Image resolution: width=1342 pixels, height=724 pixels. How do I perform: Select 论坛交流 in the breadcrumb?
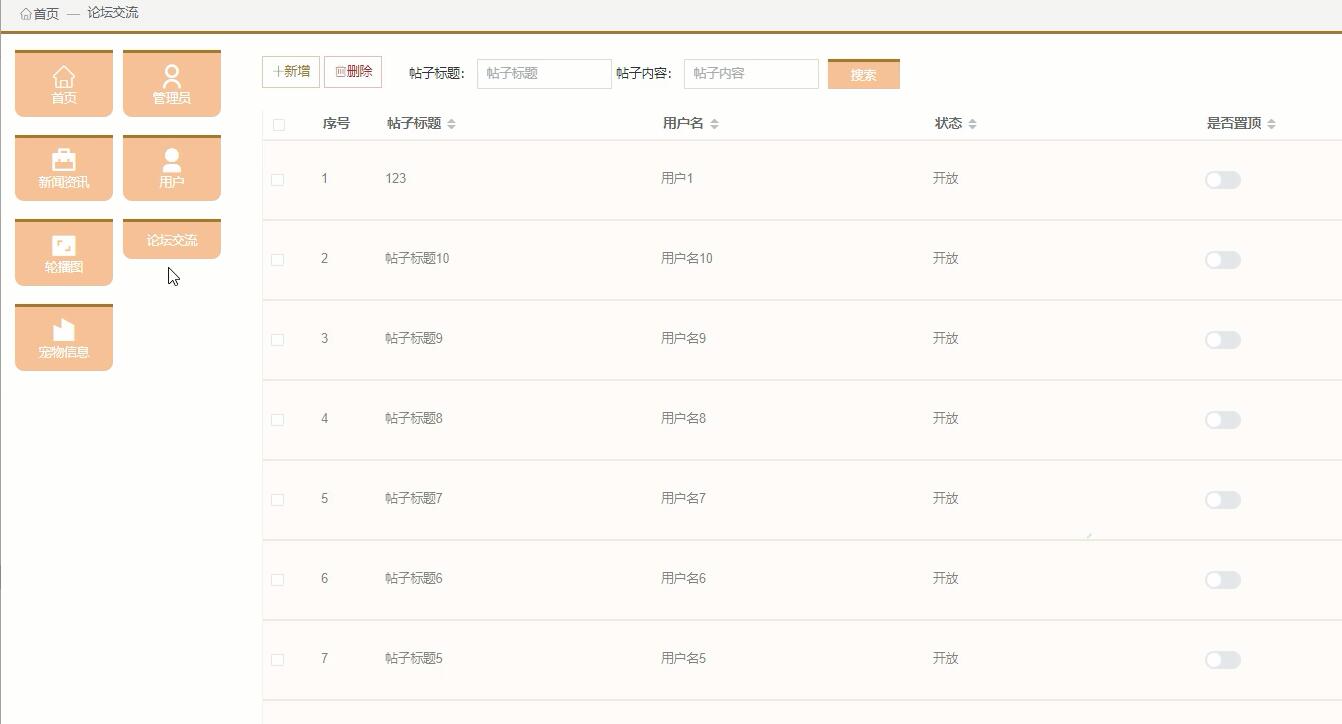[x=113, y=13]
